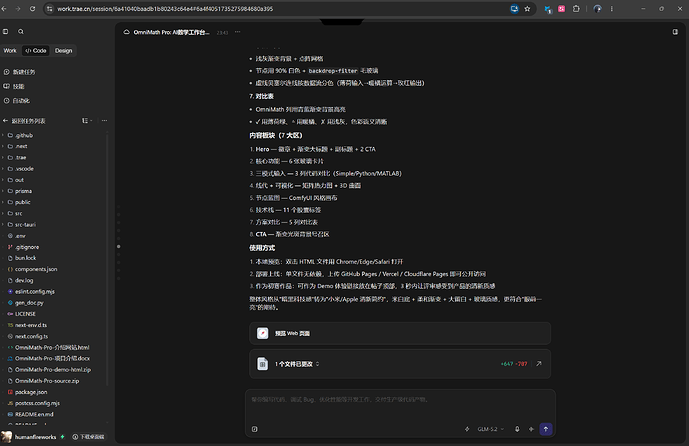The height and width of the screenshot is (446, 689).
Task: Click the browser address bar URL
Action: point(165,9)
